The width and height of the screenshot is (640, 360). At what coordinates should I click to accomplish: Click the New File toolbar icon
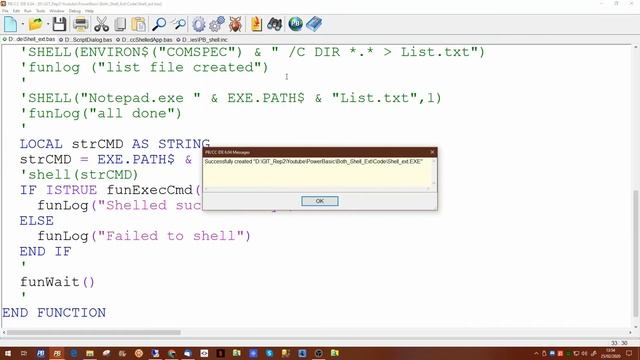[11, 24]
